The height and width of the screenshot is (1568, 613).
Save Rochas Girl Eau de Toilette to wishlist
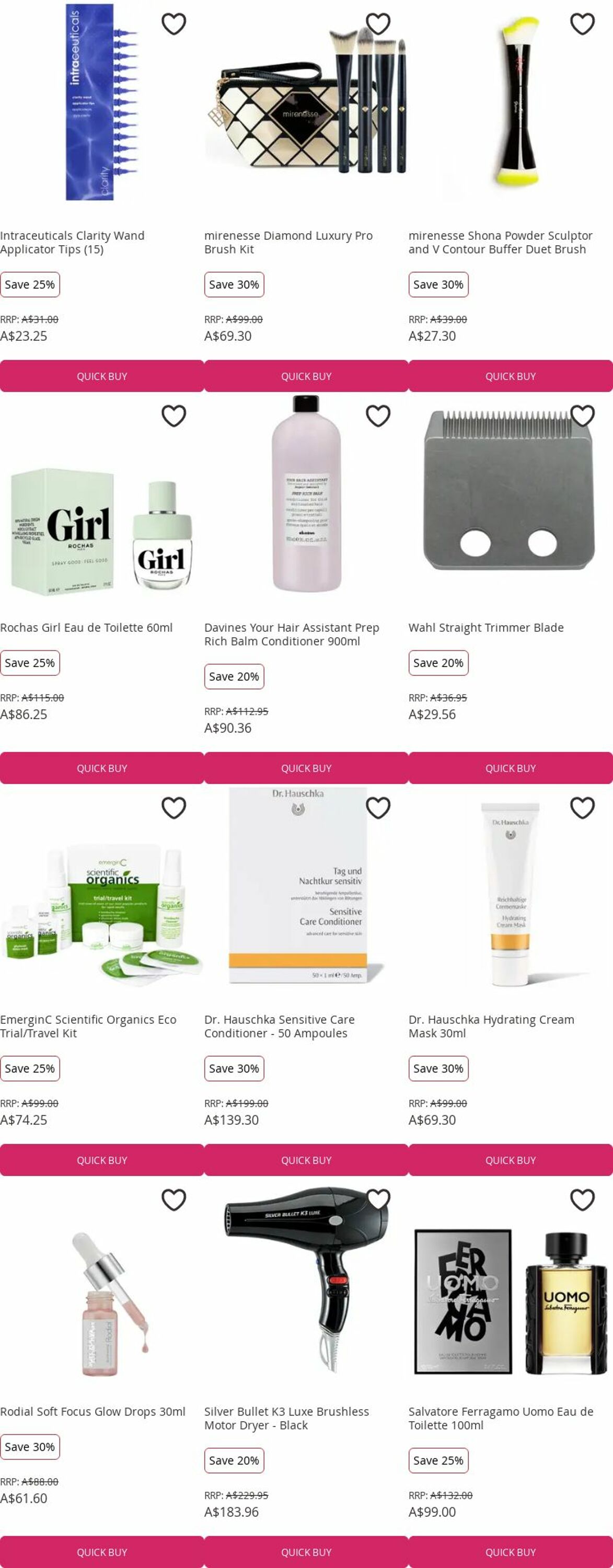point(174,416)
